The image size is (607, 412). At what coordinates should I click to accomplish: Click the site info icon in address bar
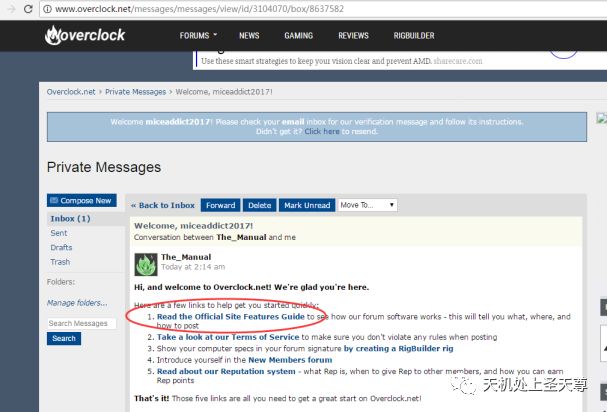click(x=47, y=9)
